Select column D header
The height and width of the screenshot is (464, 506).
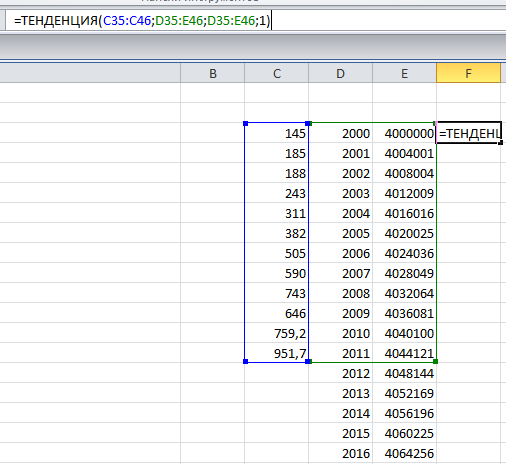point(340,73)
